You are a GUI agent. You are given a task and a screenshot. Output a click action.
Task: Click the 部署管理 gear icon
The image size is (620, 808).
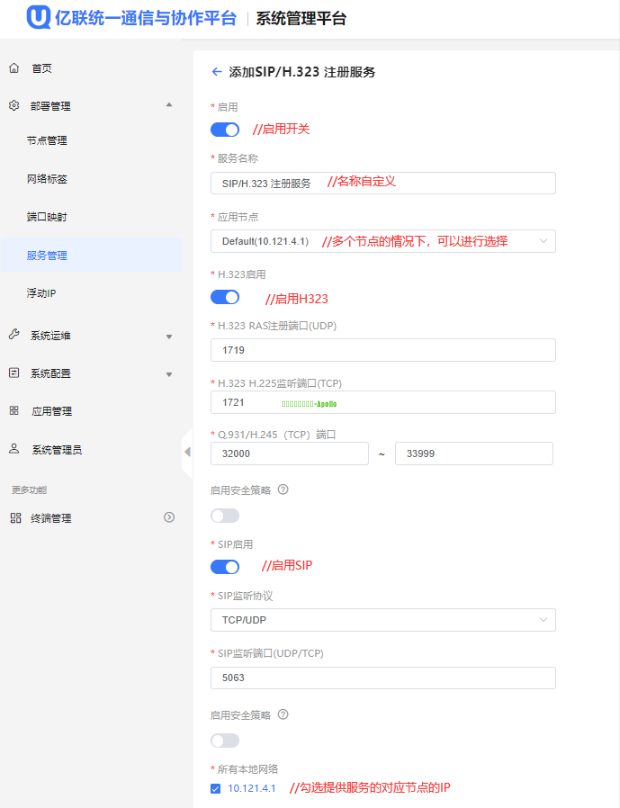point(14,106)
